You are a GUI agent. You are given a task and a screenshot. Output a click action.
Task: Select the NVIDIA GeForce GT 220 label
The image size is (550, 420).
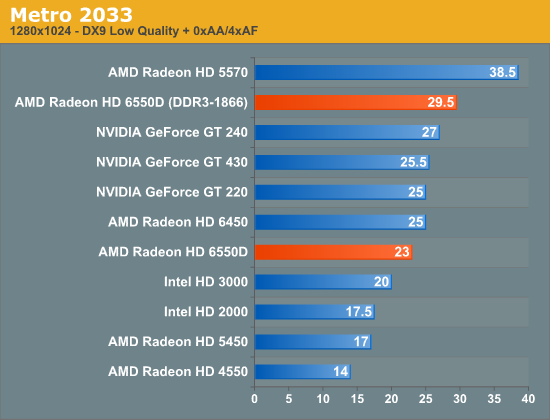coord(172,192)
